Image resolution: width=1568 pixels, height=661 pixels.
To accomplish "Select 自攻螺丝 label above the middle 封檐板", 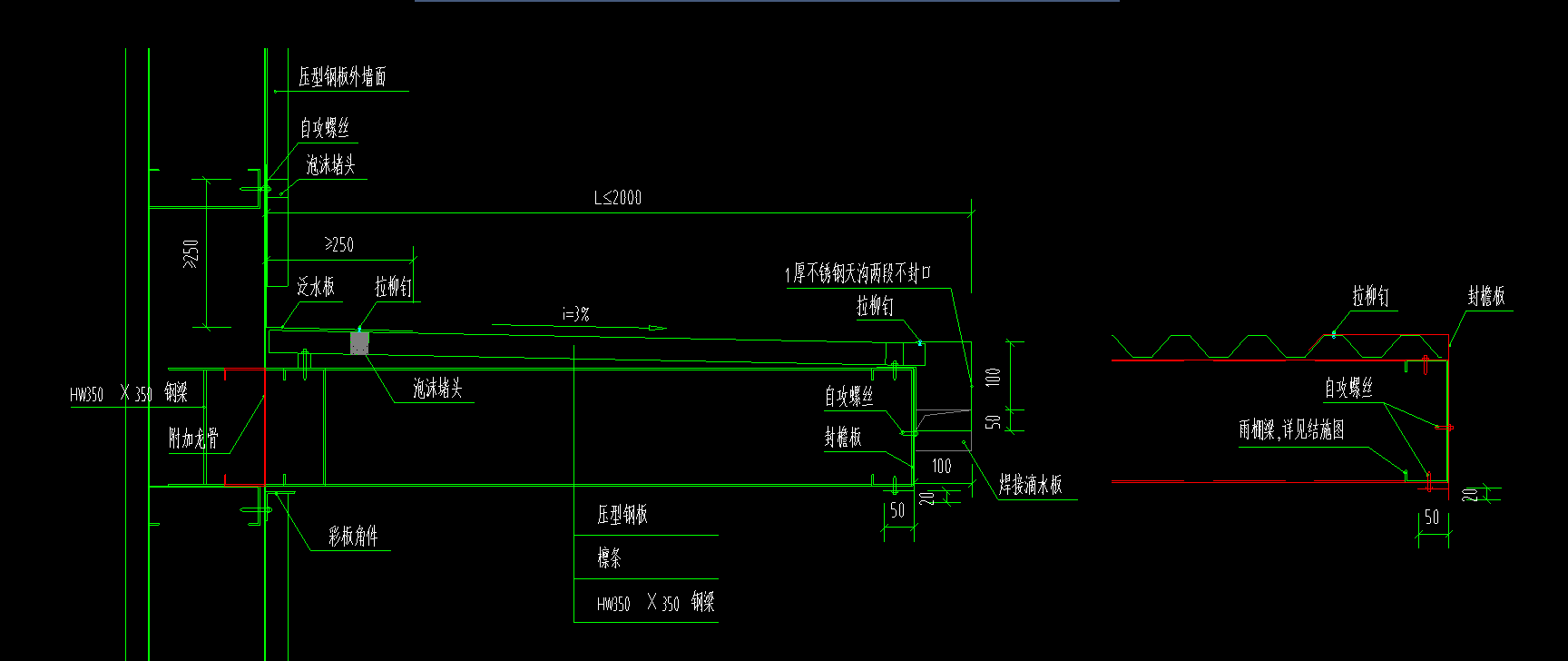I will point(849,396).
